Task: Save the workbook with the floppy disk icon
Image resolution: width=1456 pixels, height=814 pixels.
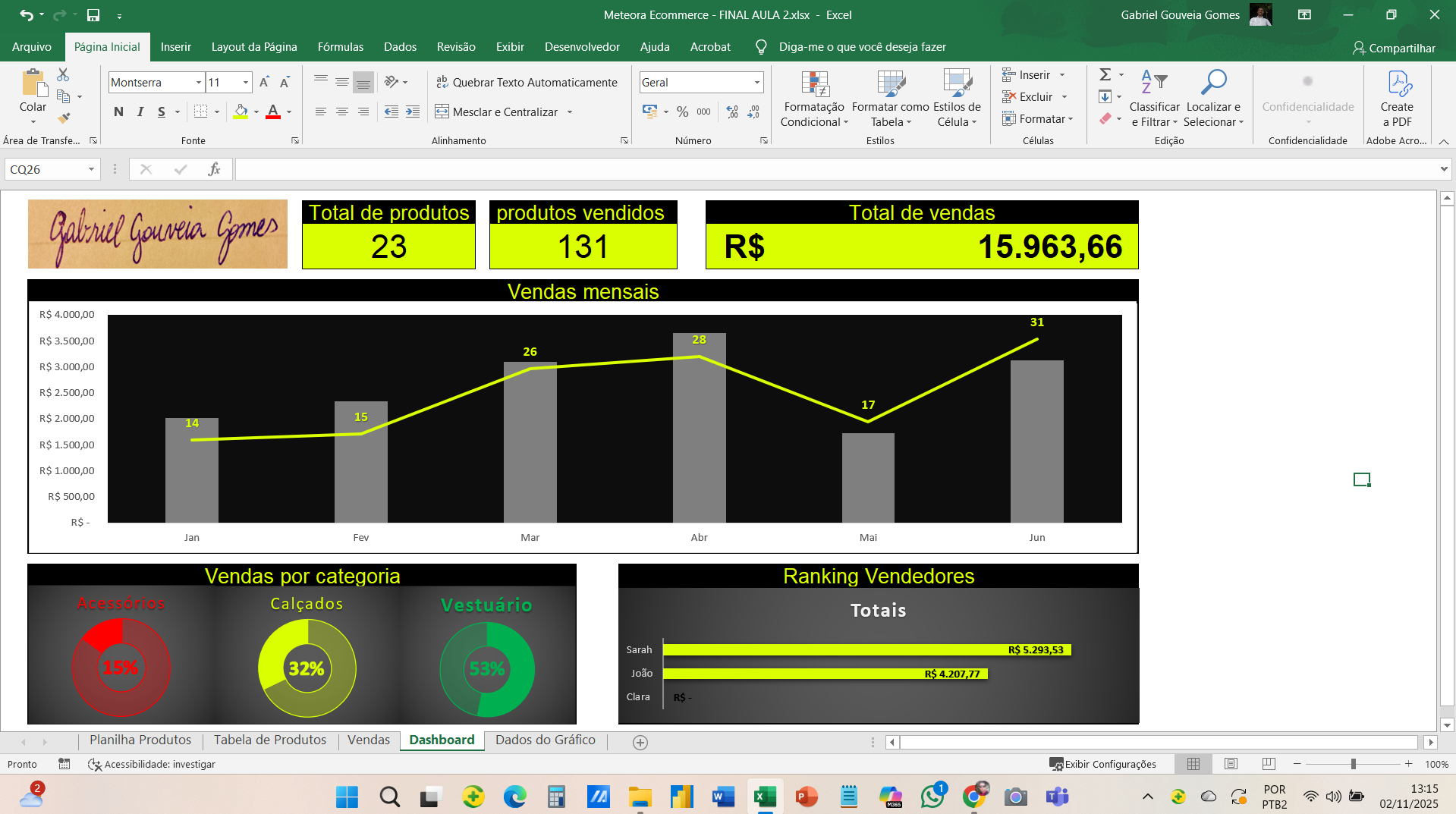Action: point(93,14)
